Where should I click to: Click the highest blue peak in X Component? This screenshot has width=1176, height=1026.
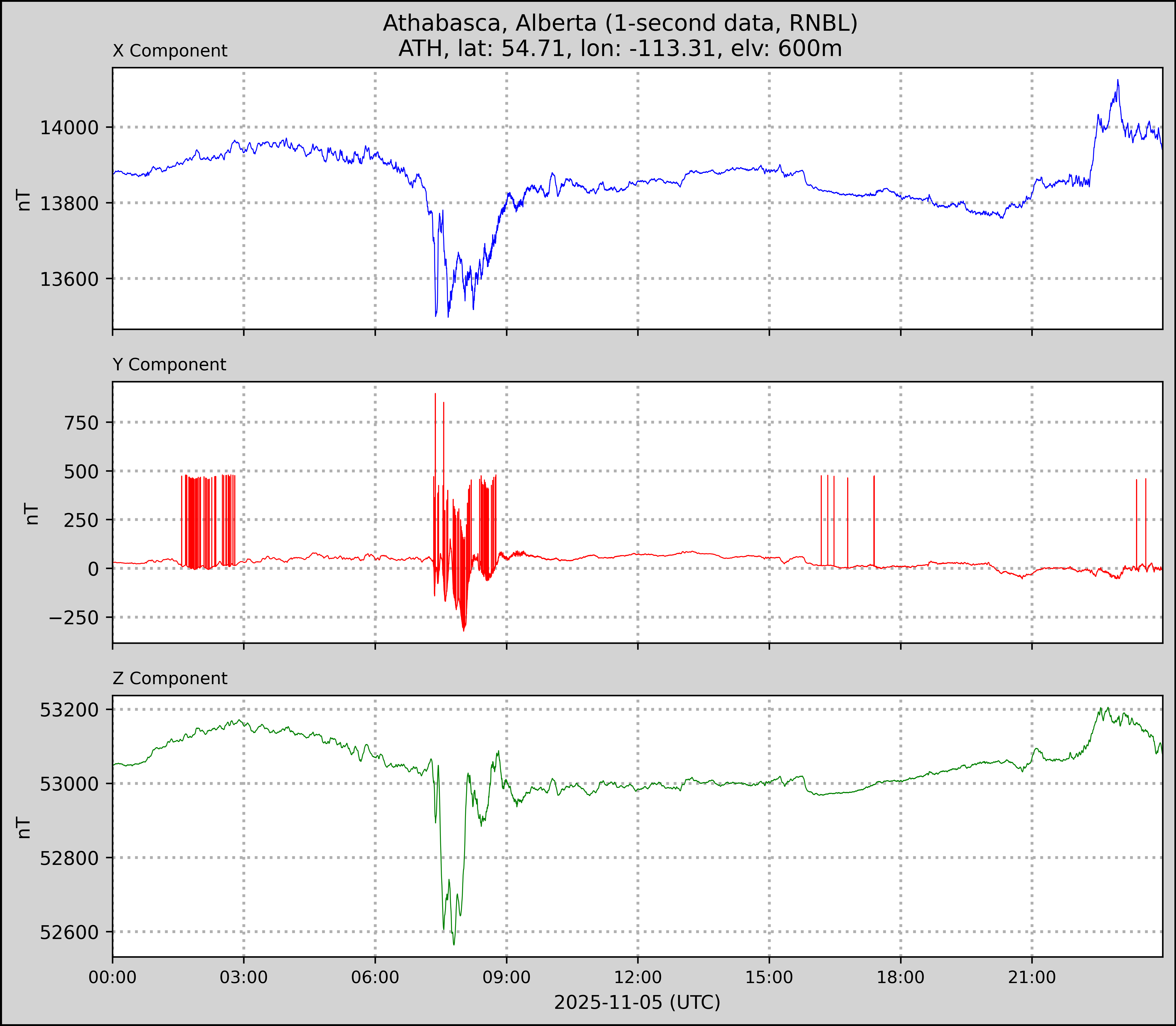(1118, 81)
